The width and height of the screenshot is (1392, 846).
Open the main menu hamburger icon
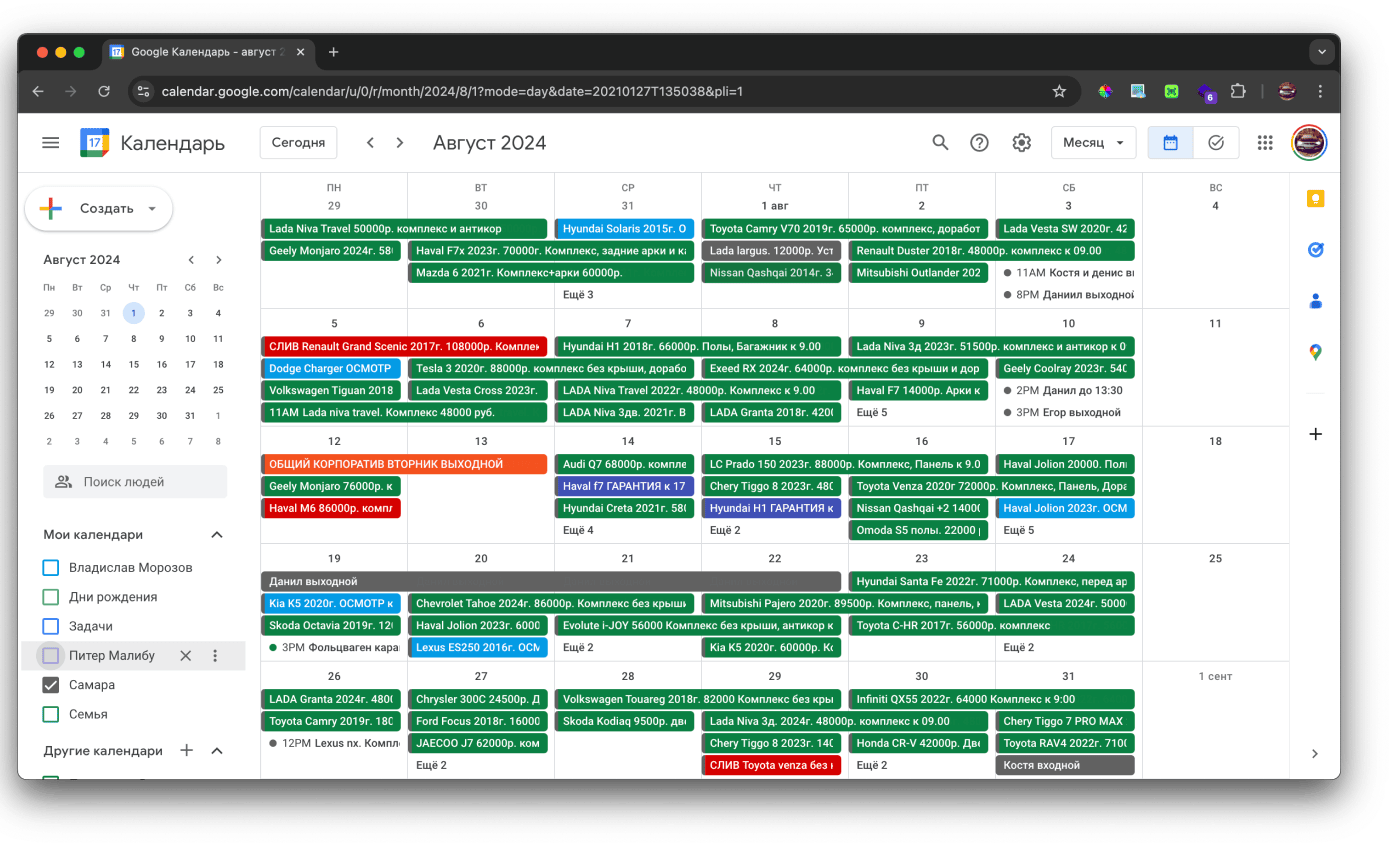[x=51, y=143]
